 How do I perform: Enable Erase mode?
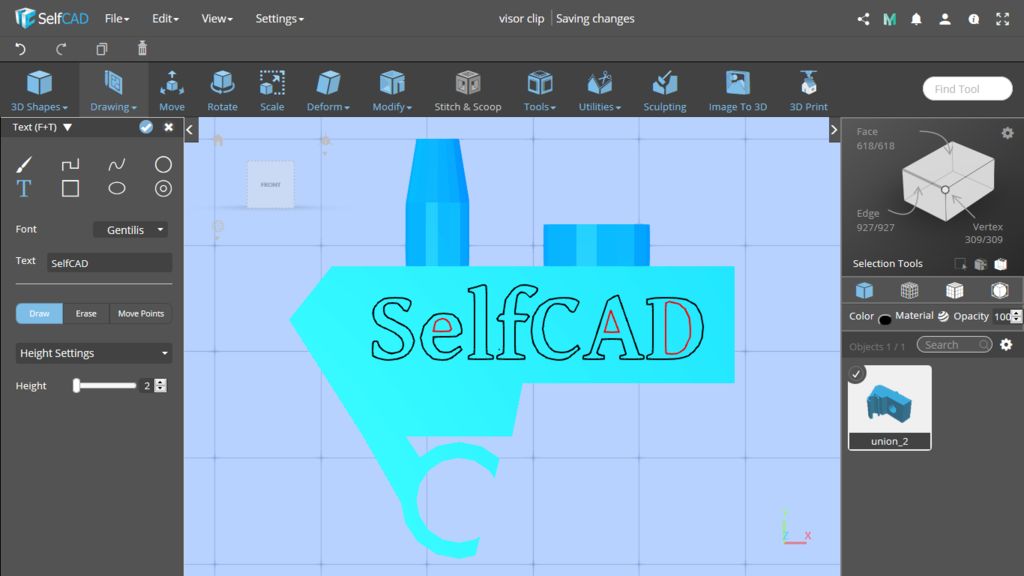pos(86,313)
